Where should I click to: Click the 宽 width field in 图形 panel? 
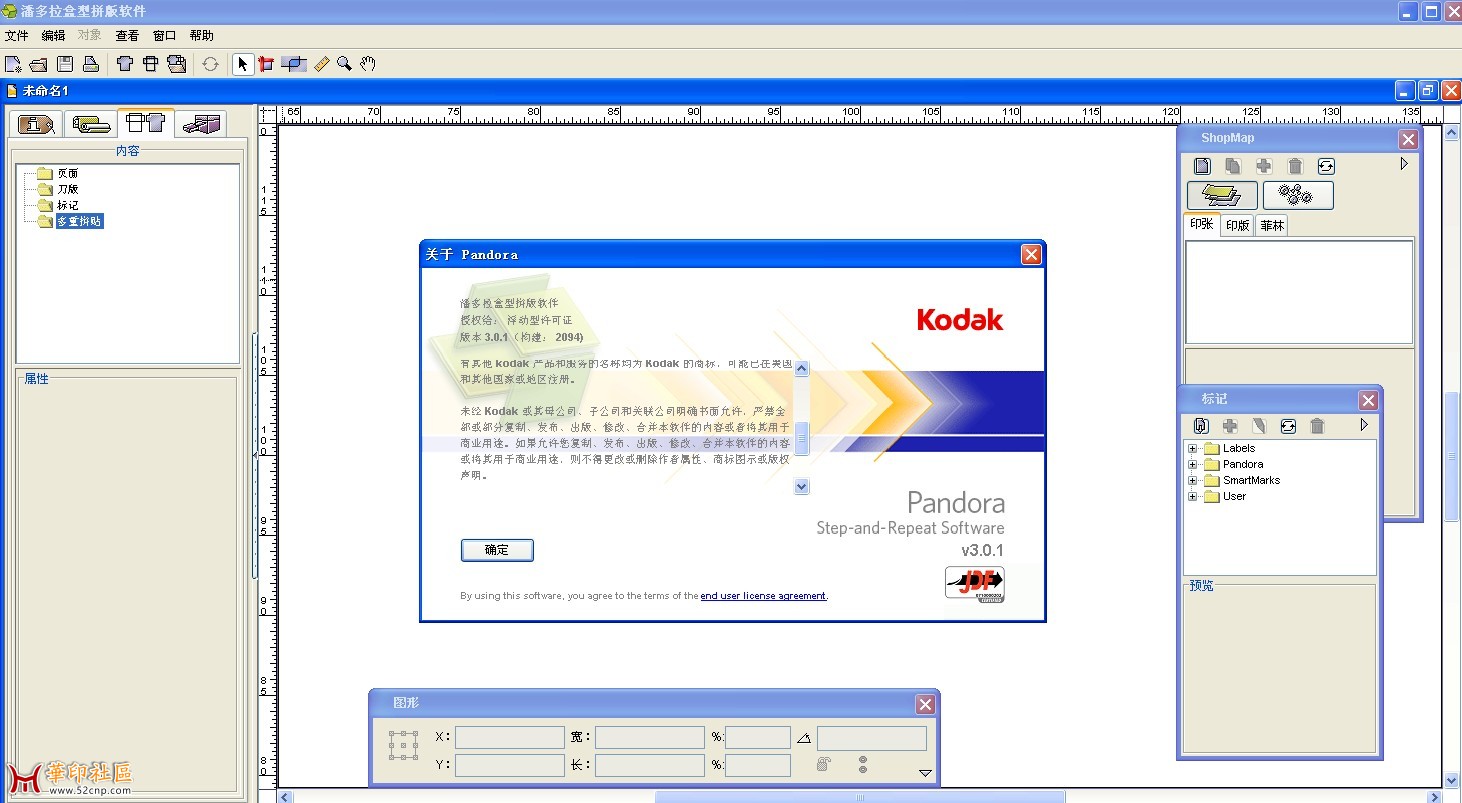(650, 738)
